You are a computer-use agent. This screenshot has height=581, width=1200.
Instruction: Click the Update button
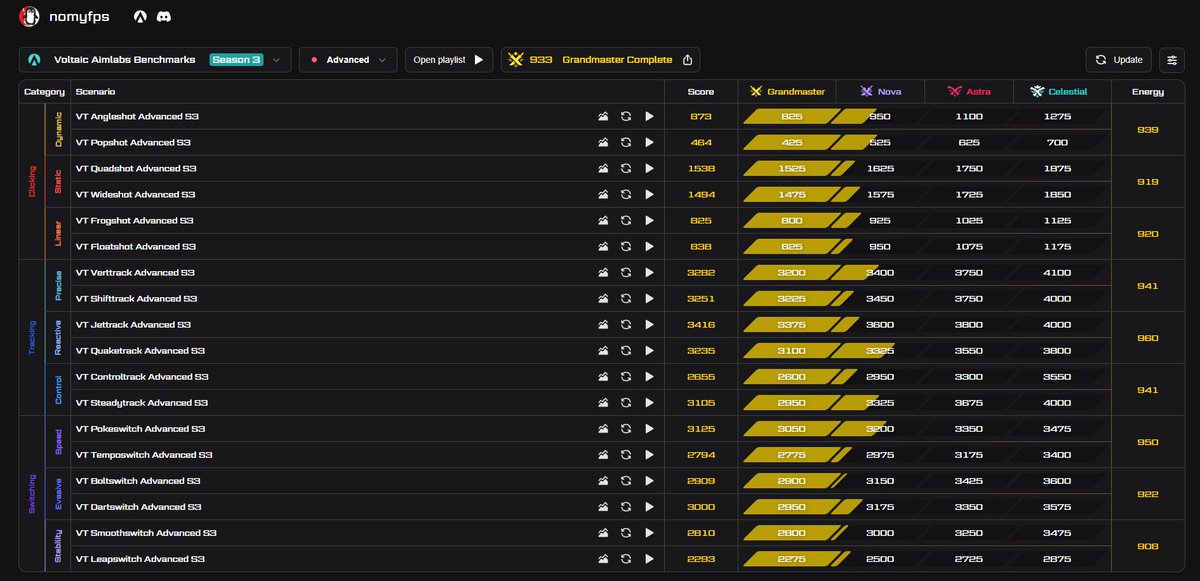(1118, 60)
